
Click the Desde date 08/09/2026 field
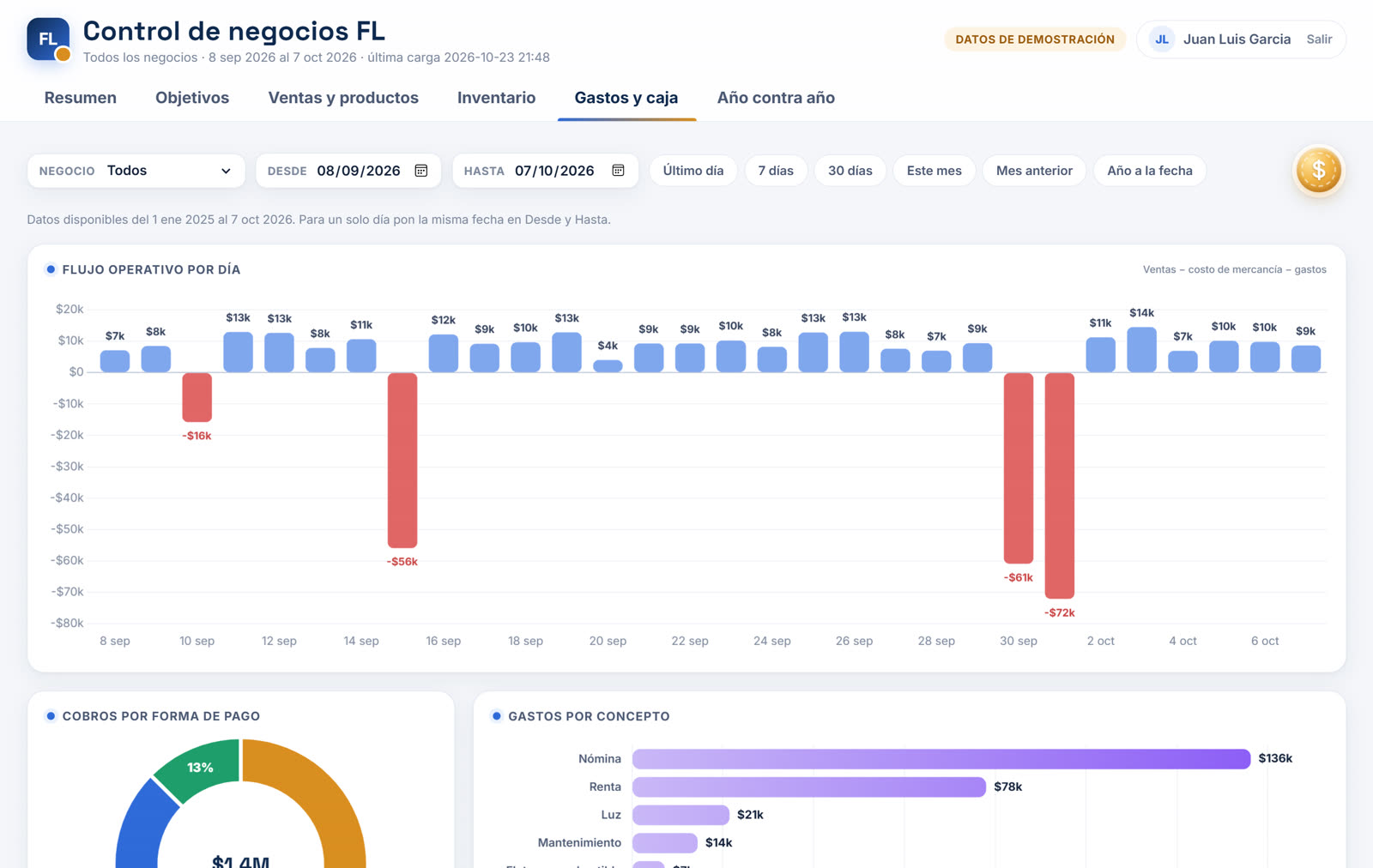(x=348, y=171)
